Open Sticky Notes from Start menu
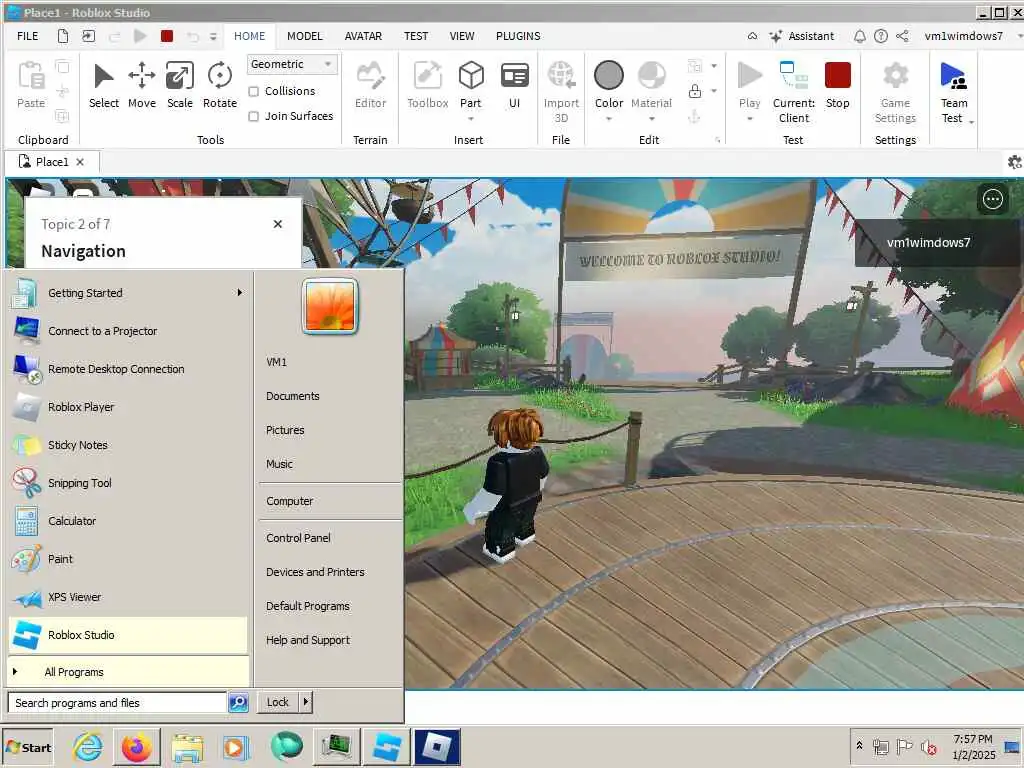Image resolution: width=1024 pixels, height=768 pixels. pos(129,445)
